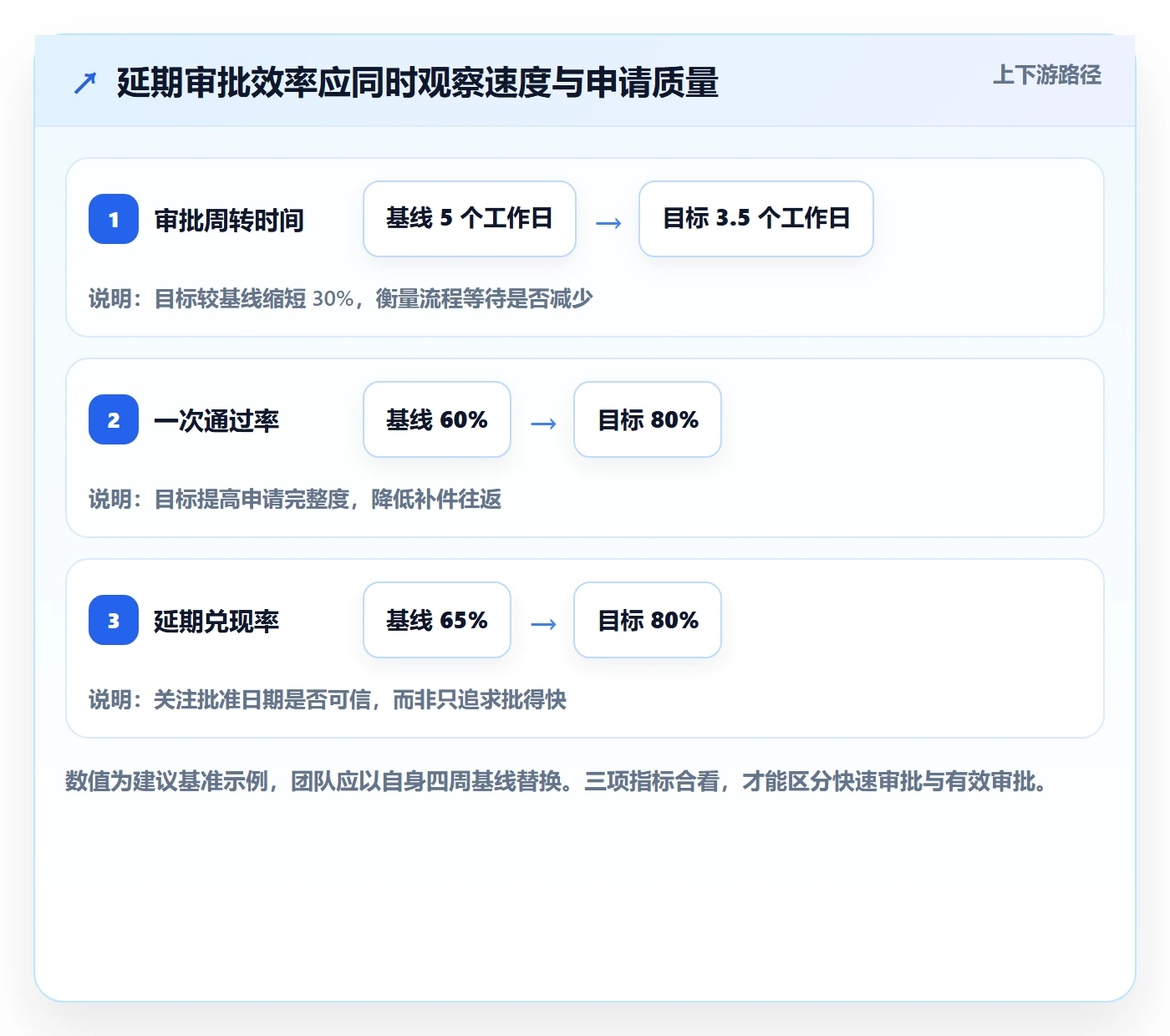Click the number 1 badge
1170x1036 pixels.
tap(114, 219)
